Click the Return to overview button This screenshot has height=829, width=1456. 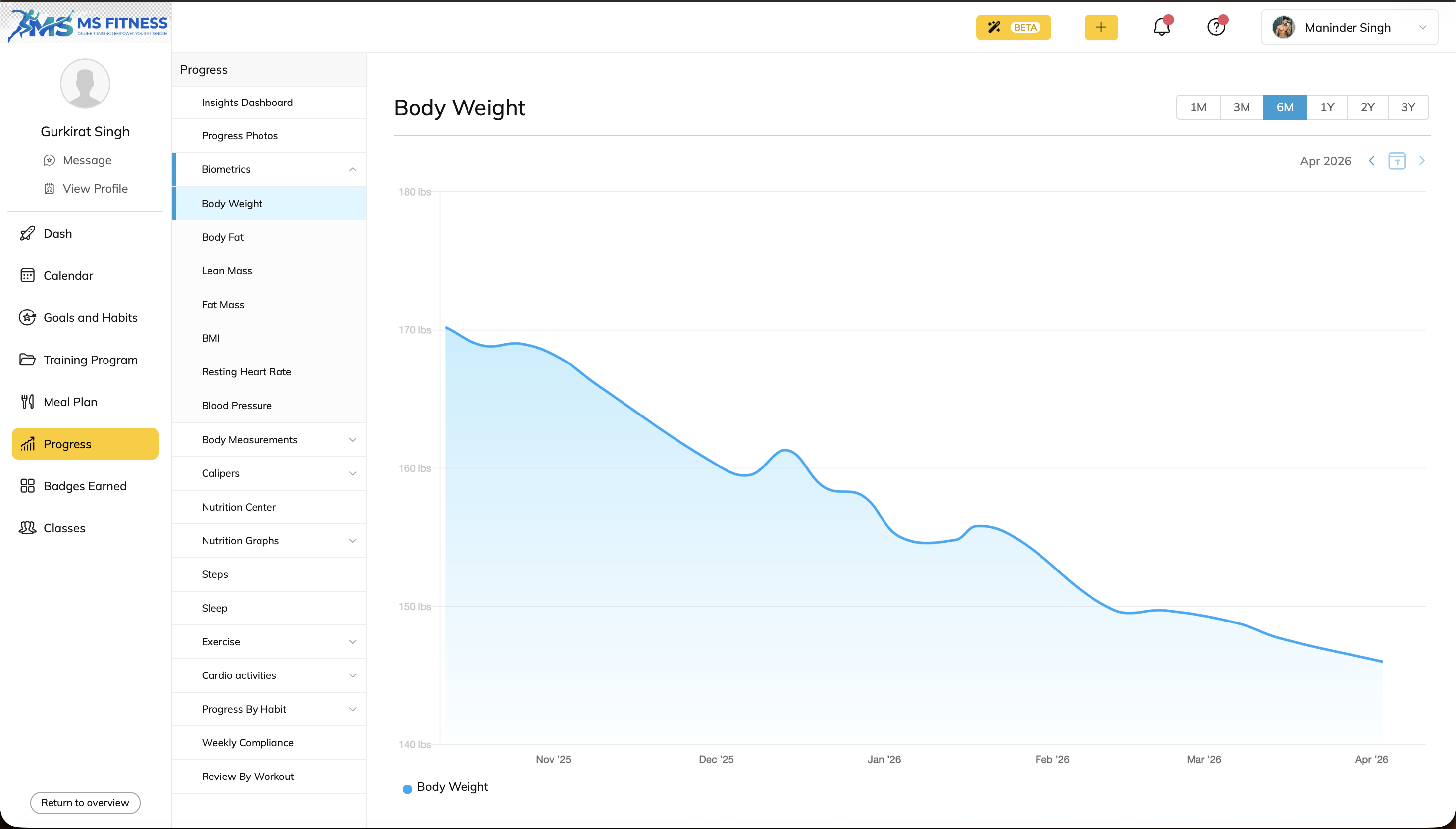(85, 802)
